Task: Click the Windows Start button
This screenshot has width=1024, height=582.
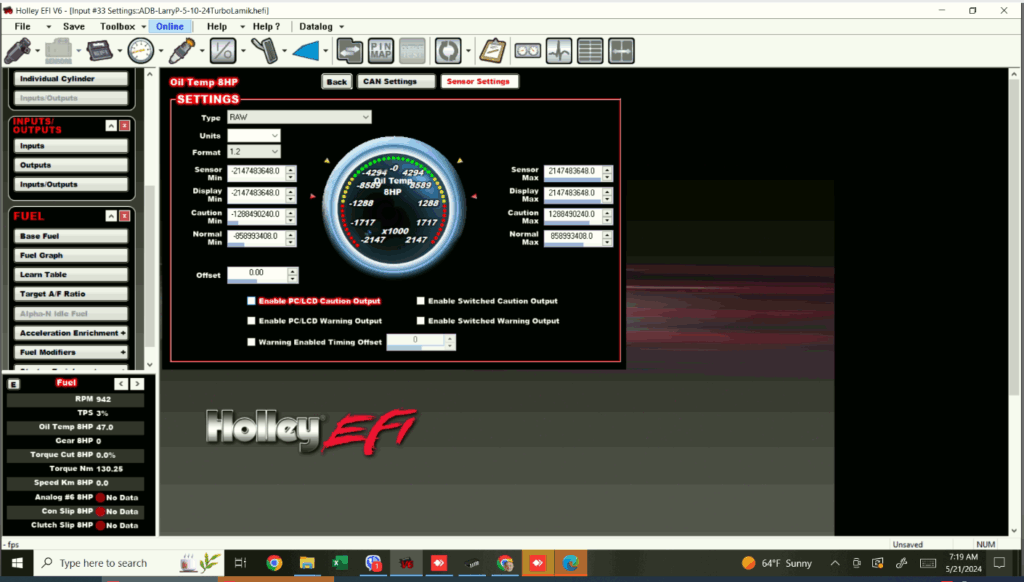Action: coord(17,563)
